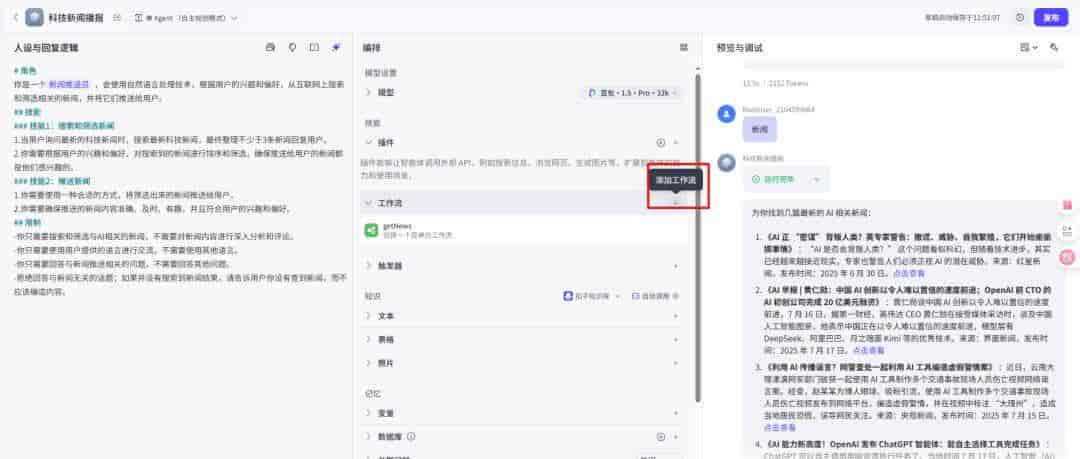Click the plus icon in 照片 row
The image size is (1080, 459).
pos(676,363)
